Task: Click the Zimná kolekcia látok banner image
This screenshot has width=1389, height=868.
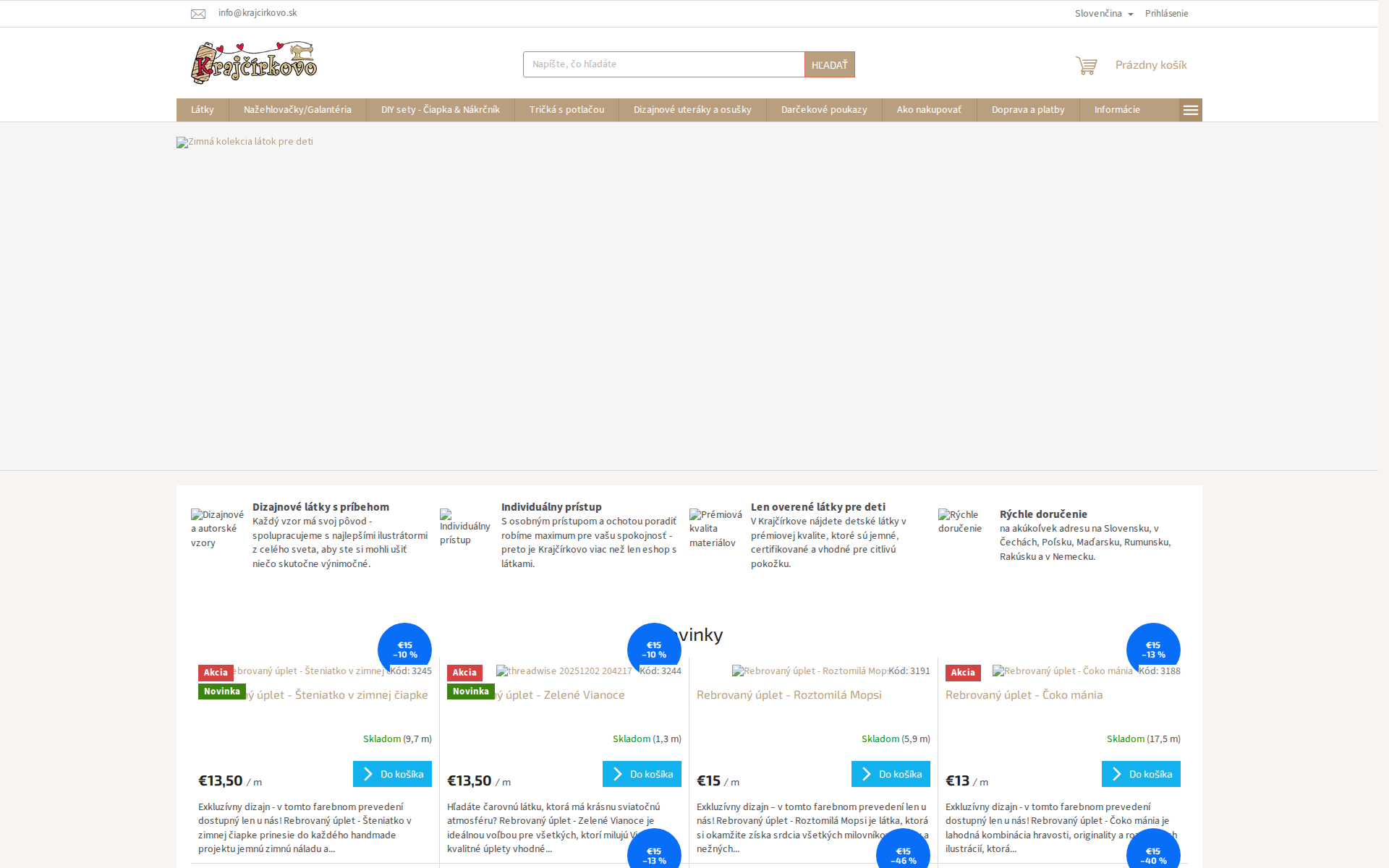Action: [245, 142]
